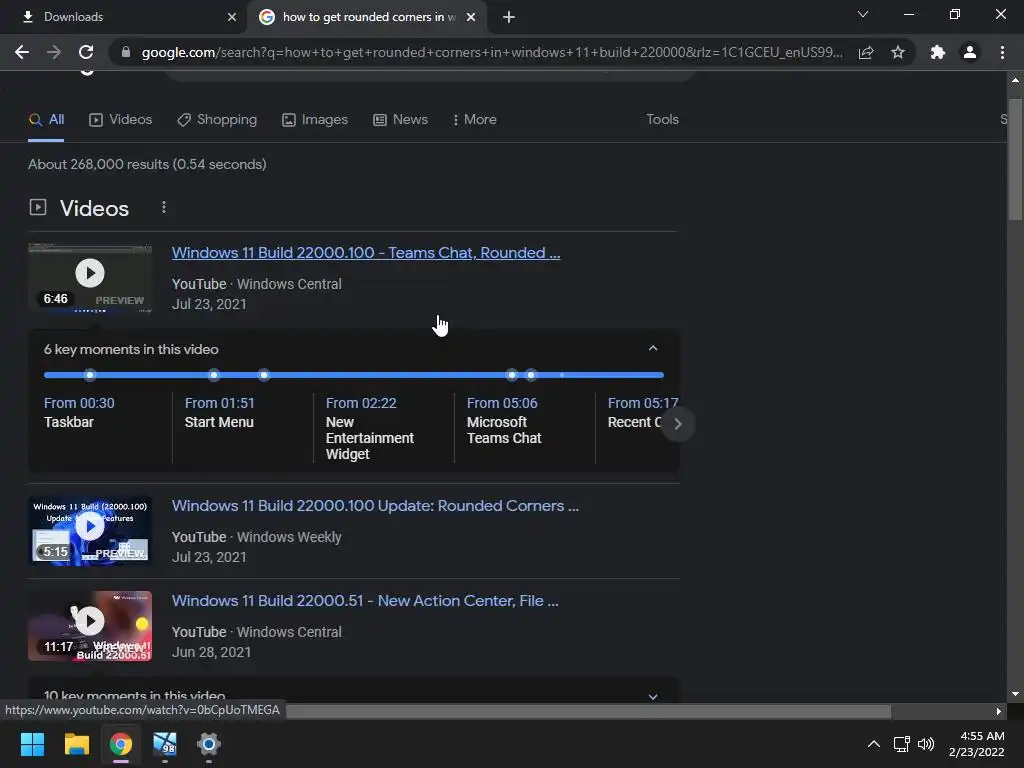Bookmark this page with the star icon
This screenshot has height=768, width=1024.
(898, 52)
